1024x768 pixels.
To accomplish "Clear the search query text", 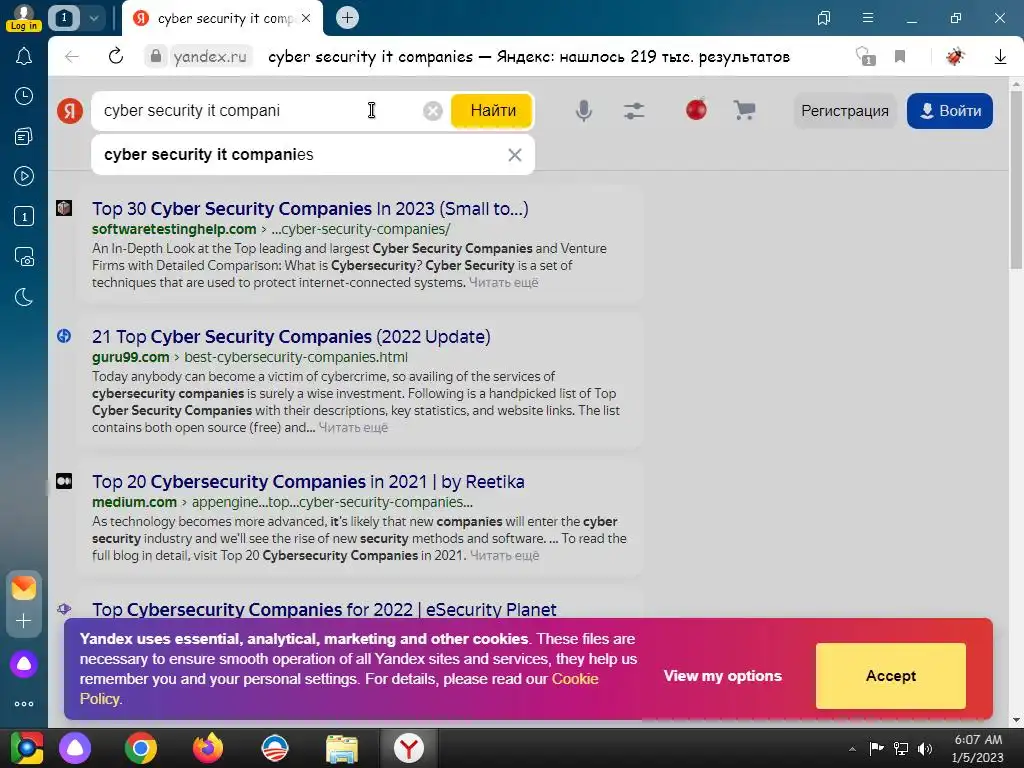I will coord(432,111).
